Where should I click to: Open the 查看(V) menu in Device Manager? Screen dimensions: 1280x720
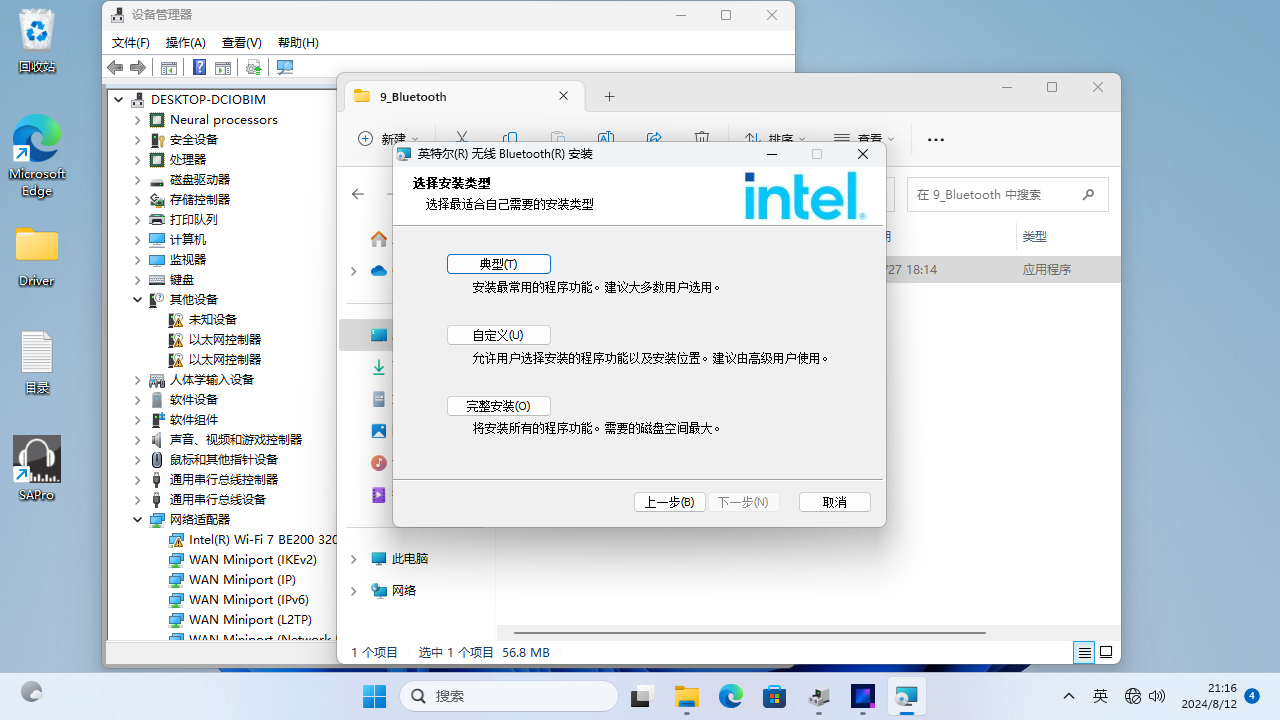click(241, 43)
